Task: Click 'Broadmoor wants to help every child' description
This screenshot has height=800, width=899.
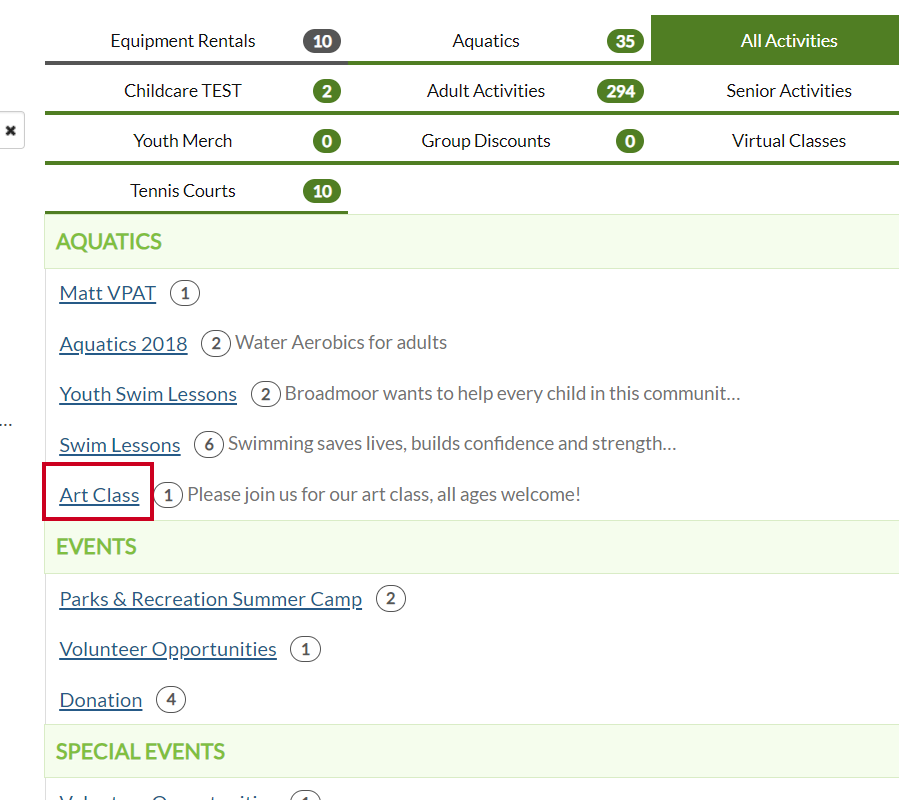Action: pos(513,393)
